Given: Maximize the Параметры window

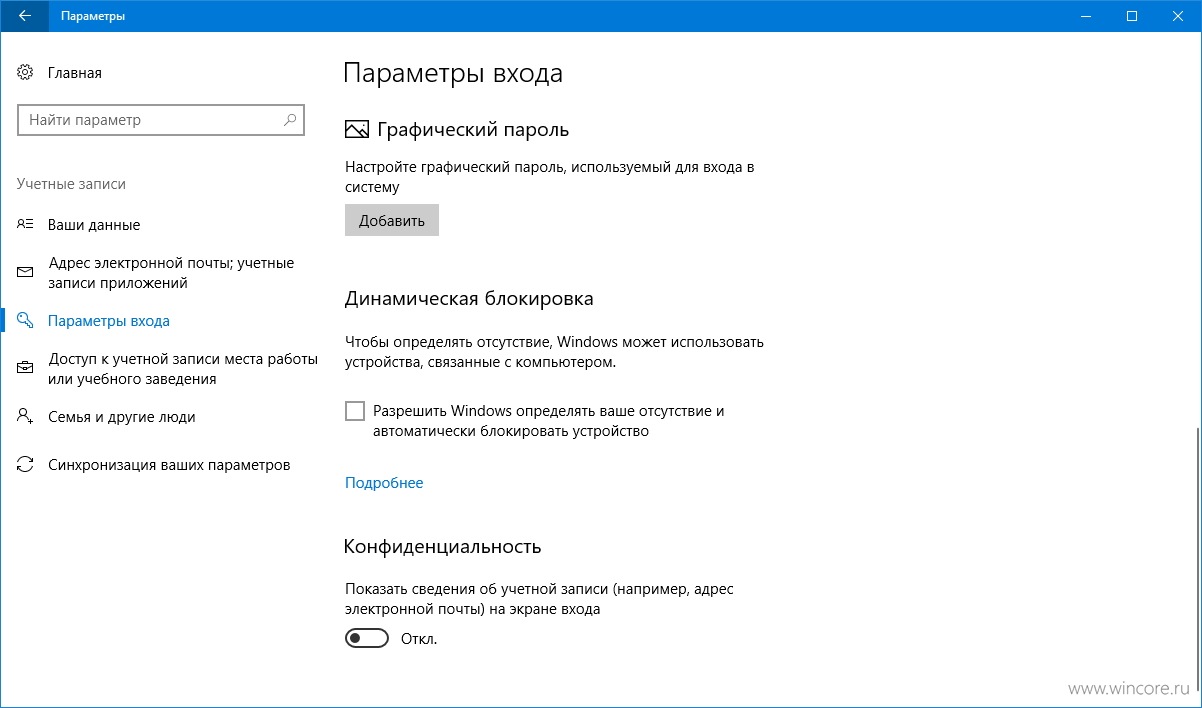Looking at the screenshot, I should coord(1132,16).
